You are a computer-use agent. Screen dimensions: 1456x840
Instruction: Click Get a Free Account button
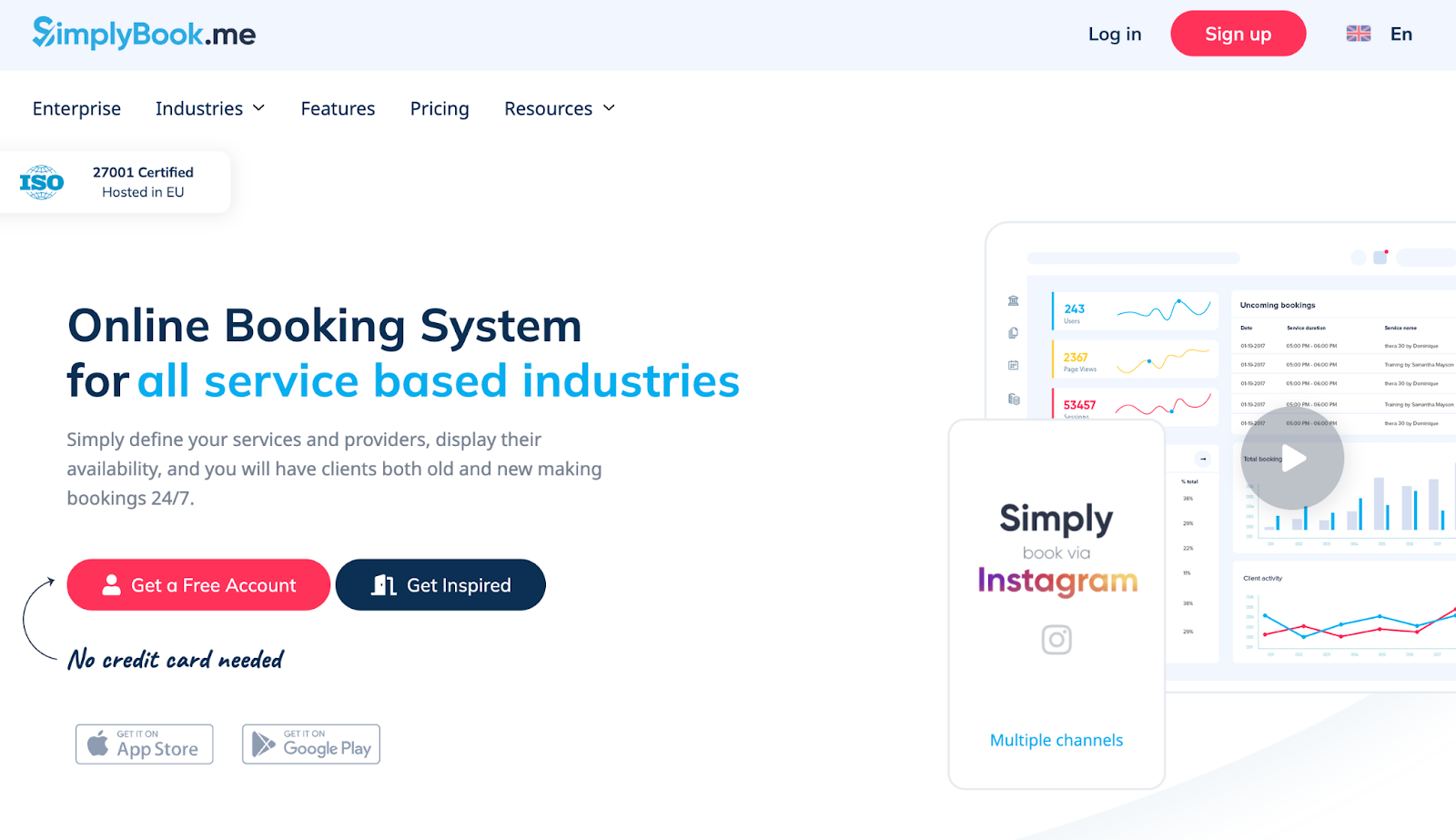(198, 585)
